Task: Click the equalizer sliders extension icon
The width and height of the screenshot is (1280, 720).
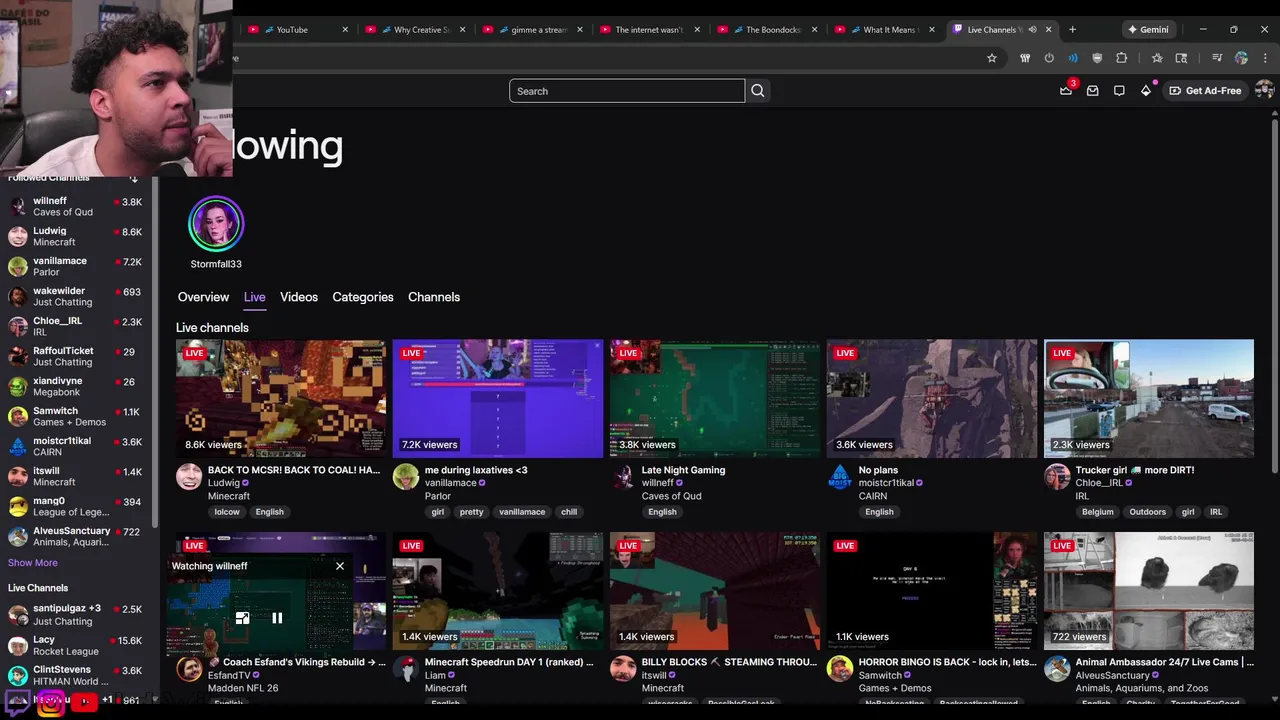Action: (1025, 58)
